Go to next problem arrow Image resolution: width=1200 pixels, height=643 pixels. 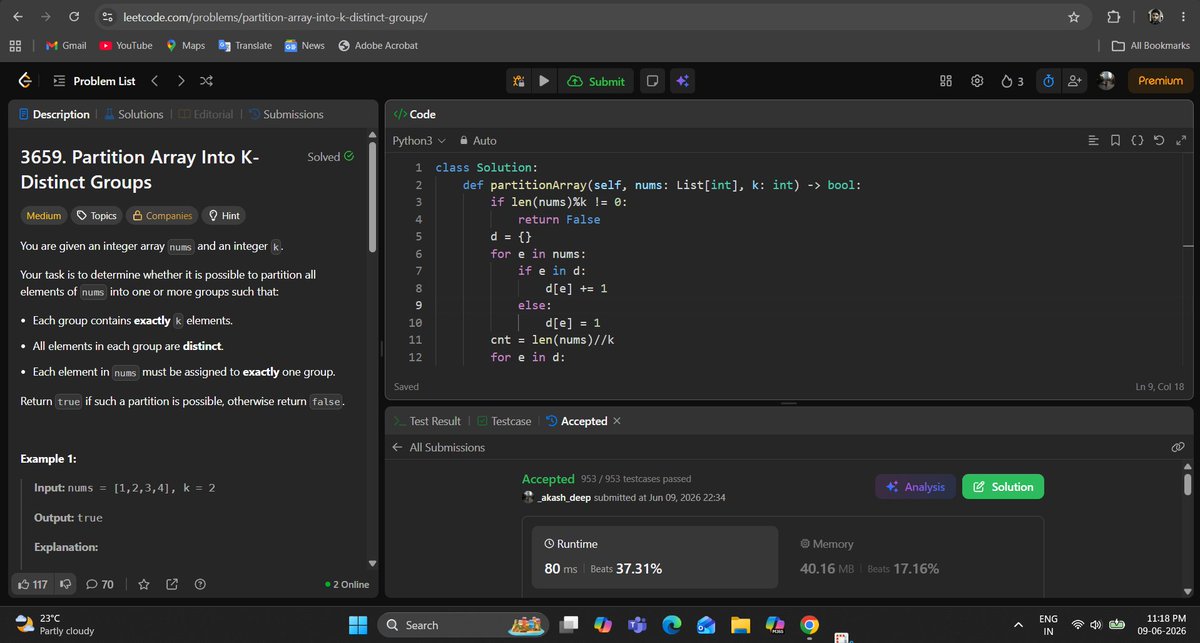(181, 81)
